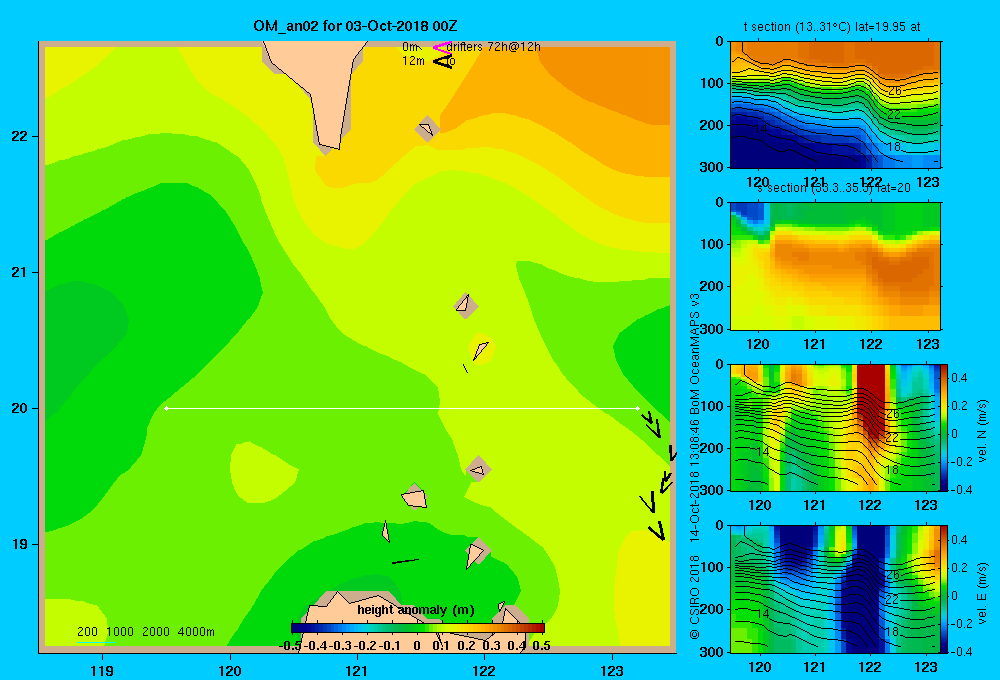Click the '12m' legend label

click(x=413, y=61)
